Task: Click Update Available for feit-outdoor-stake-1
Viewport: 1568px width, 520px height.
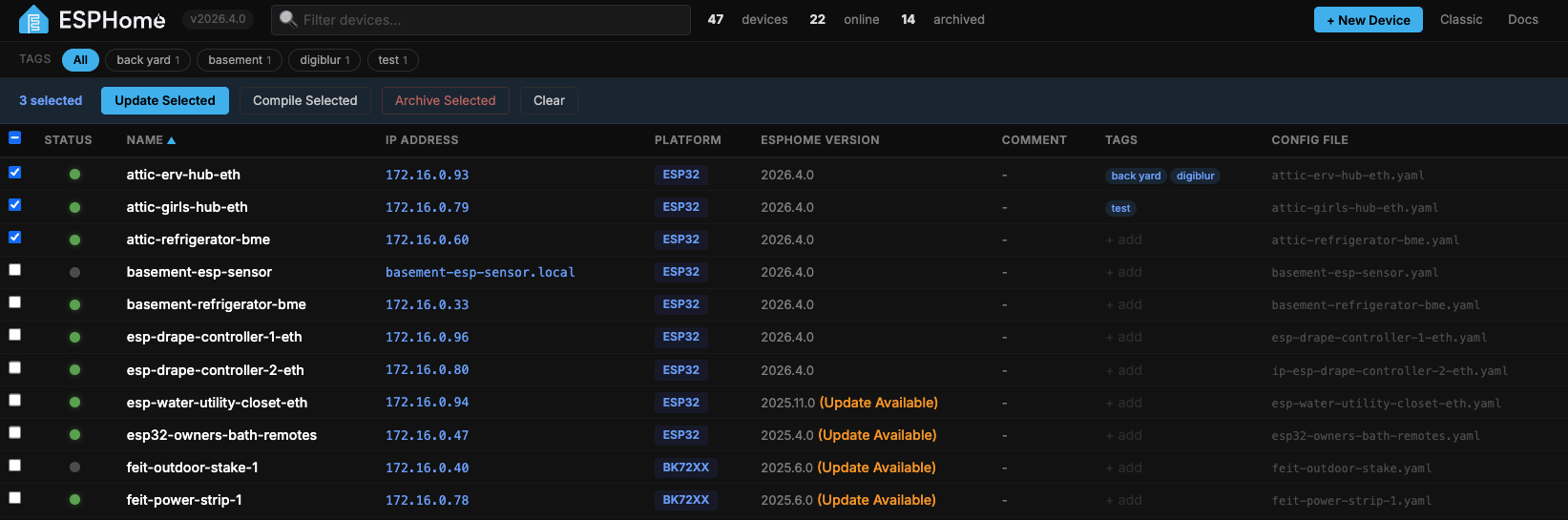Action: tap(877, 468)
